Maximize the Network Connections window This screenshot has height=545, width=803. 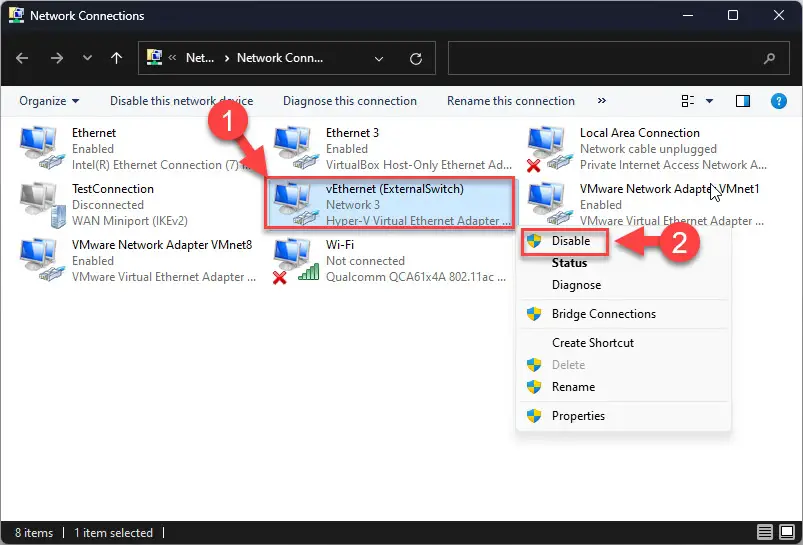coord(733,15)
